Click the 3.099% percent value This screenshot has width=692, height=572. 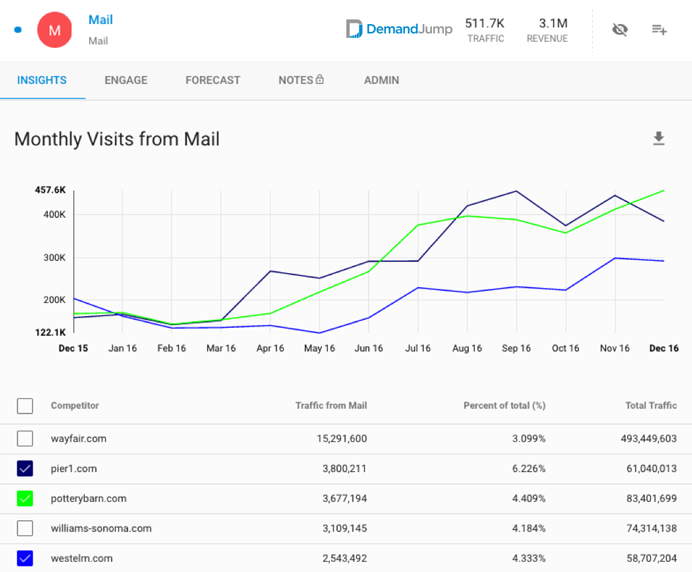tap(529, 439)
